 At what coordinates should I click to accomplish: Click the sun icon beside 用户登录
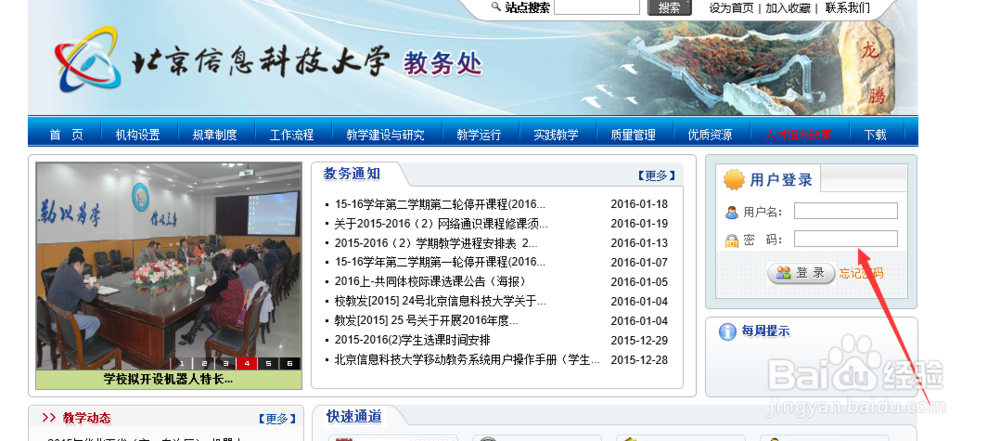tap(734, 181)
